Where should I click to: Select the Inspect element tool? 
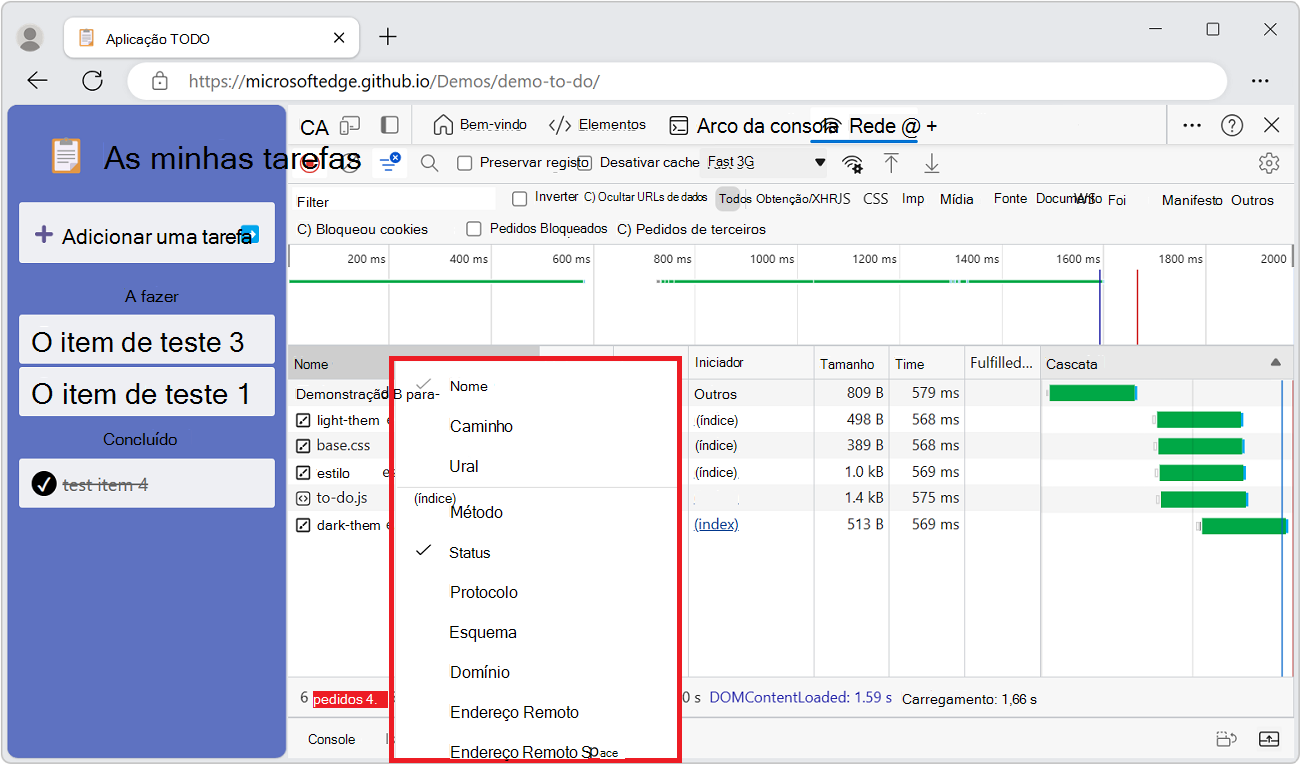(314, 126)
